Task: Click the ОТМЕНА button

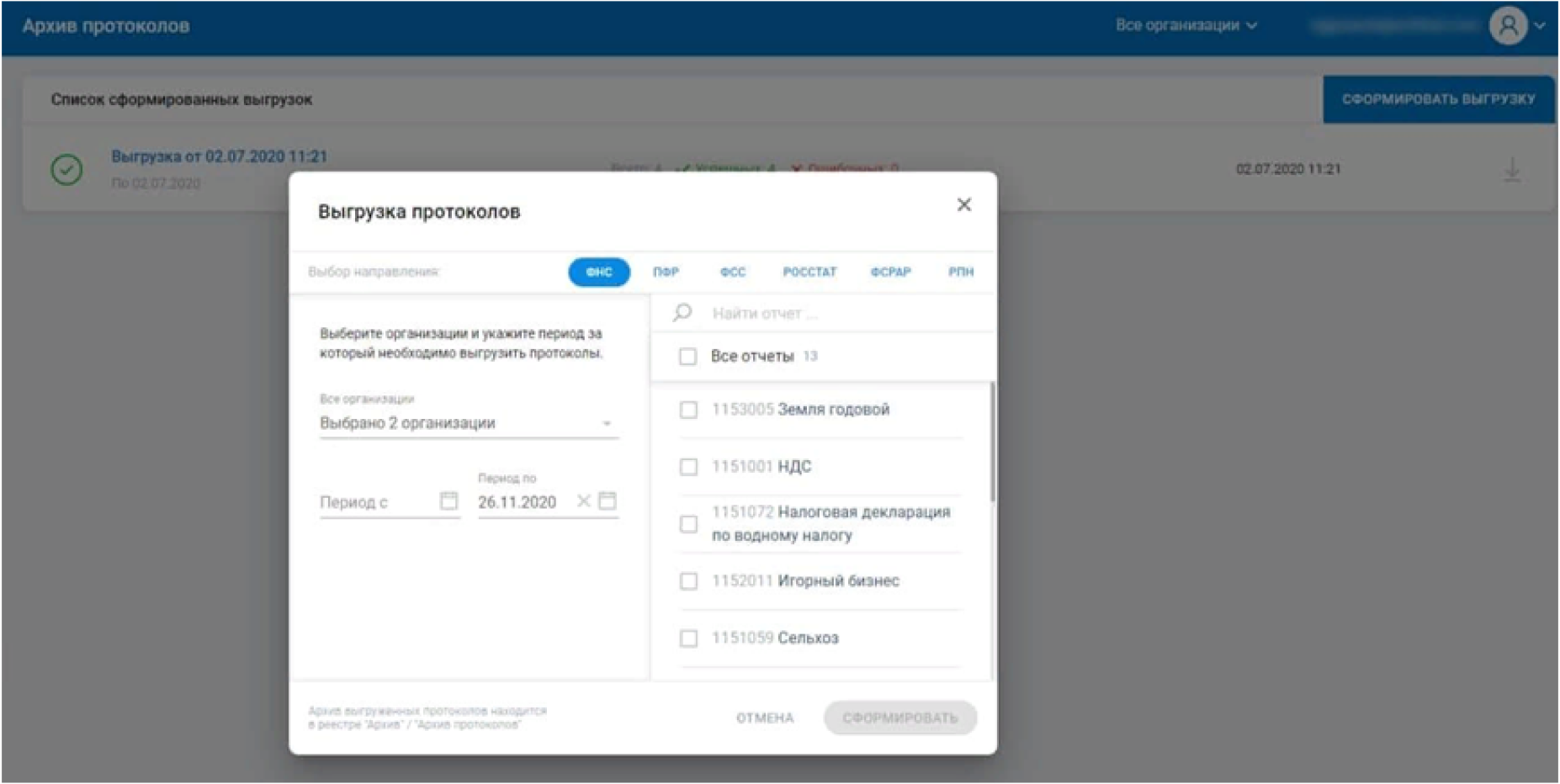Action: pyautogui.click(x=765, y=718)
